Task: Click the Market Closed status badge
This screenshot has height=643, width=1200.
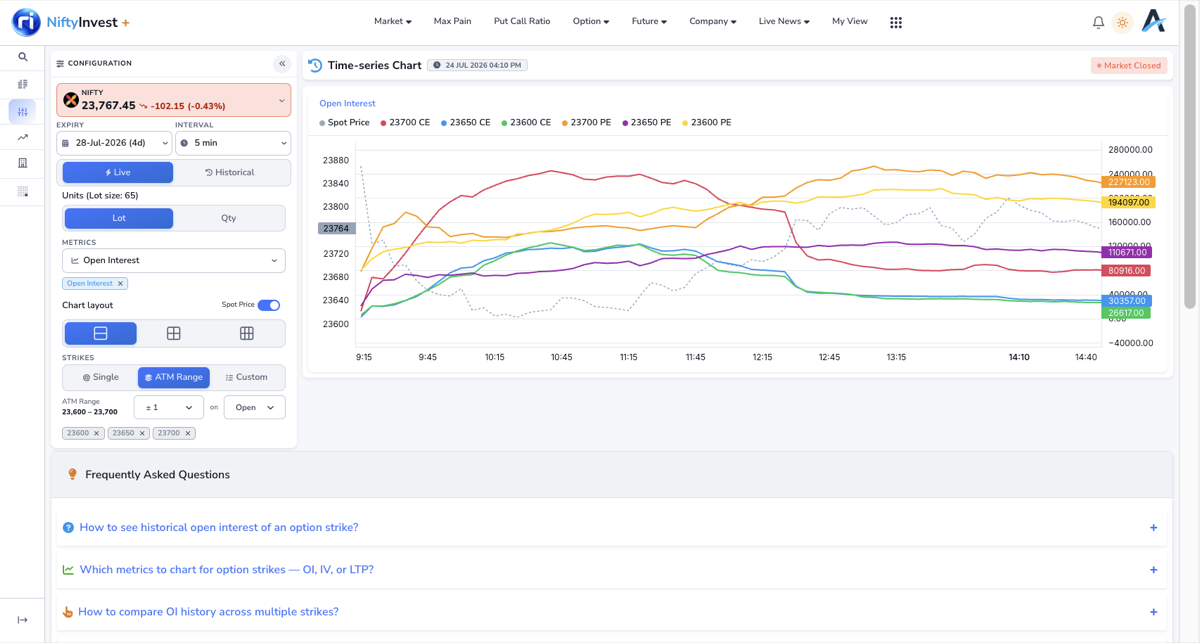Action: pyautogui.click(x=1128, y=65)
